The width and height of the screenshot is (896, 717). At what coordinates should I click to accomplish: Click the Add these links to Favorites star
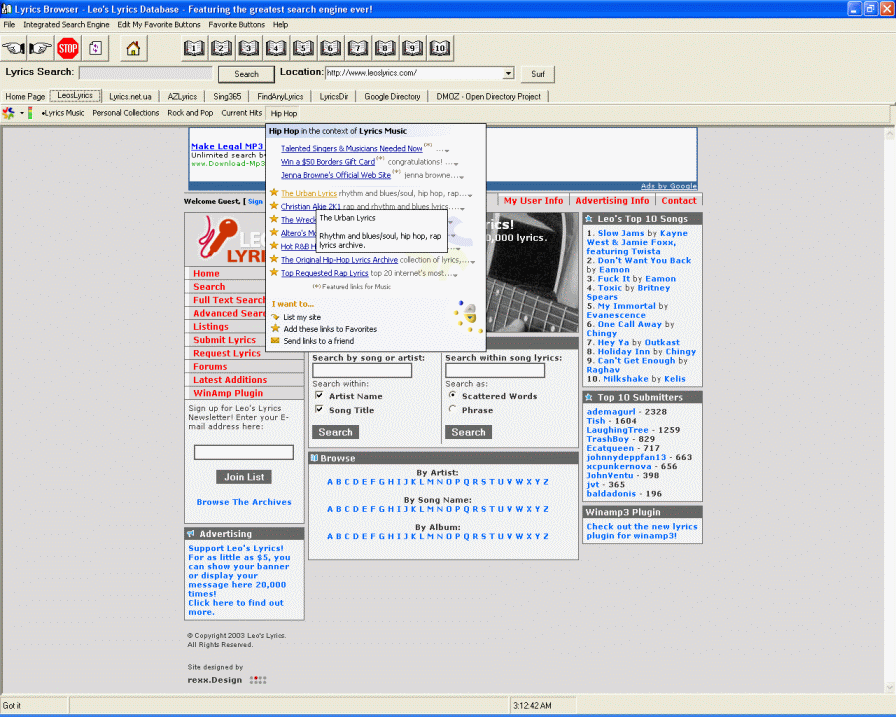pyautogui.click(x=275, y=329)
